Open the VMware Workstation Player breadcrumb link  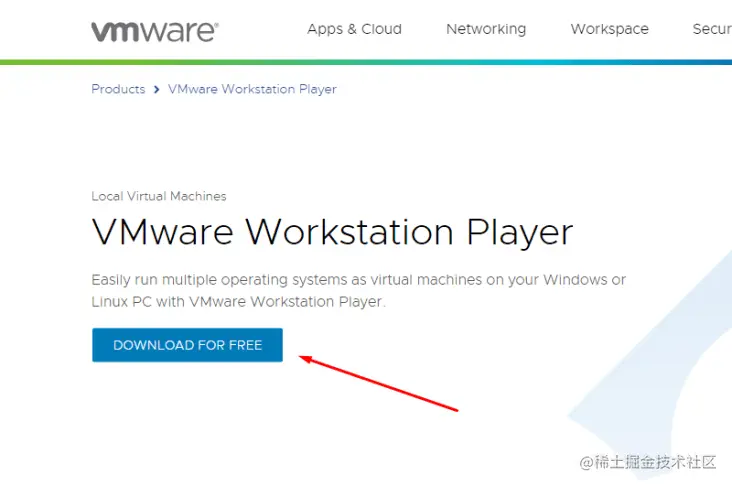252,89
